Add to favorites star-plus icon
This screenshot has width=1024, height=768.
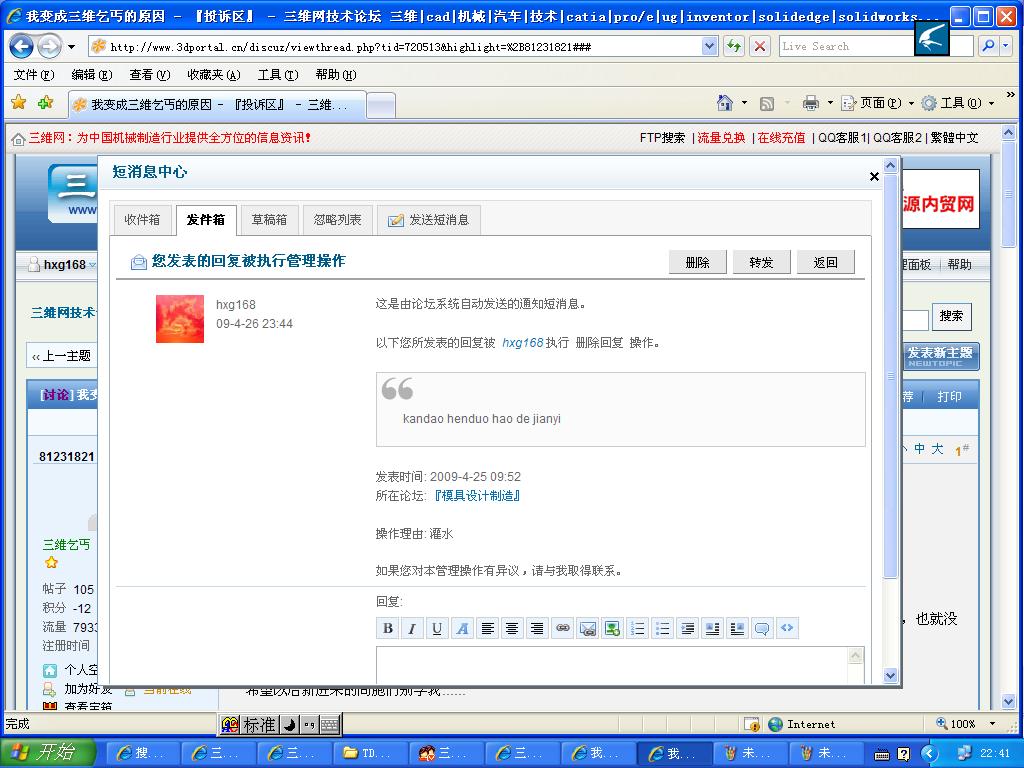coord(45,102)
